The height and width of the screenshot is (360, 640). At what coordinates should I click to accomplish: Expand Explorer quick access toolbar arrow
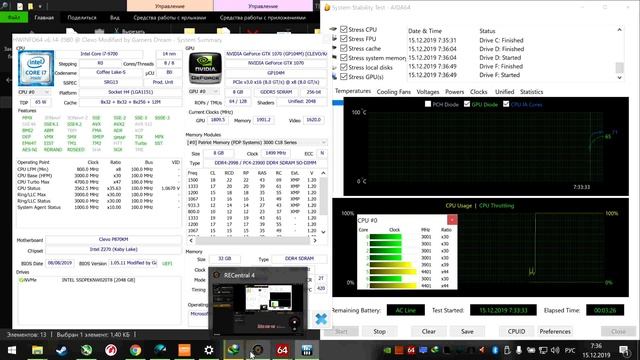pos(40,7)
